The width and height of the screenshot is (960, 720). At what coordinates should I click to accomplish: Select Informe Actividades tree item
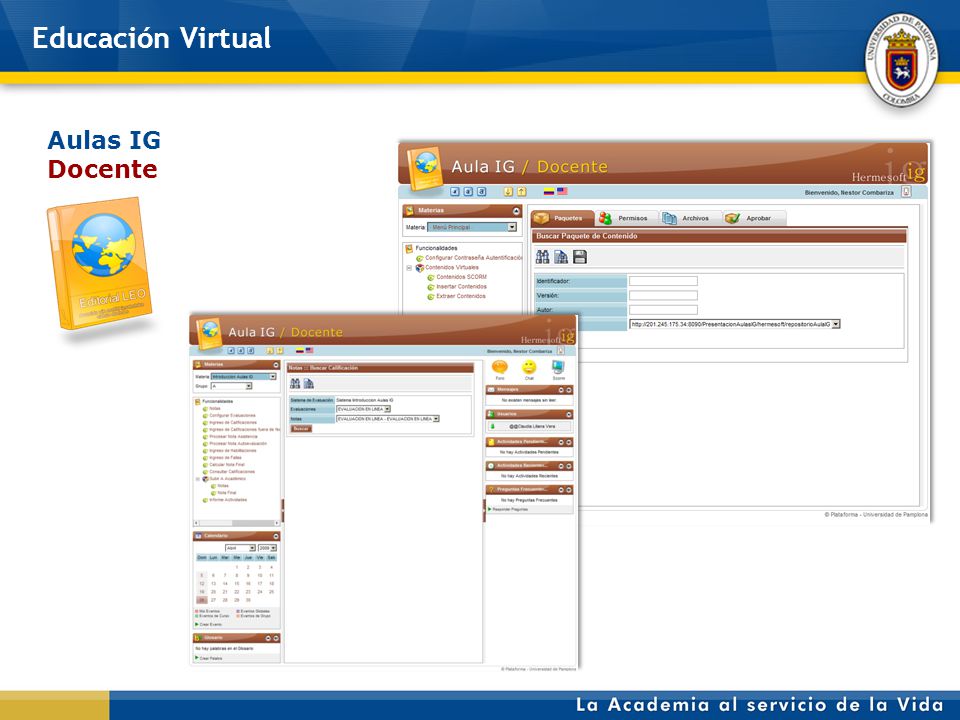pos(228,500)
